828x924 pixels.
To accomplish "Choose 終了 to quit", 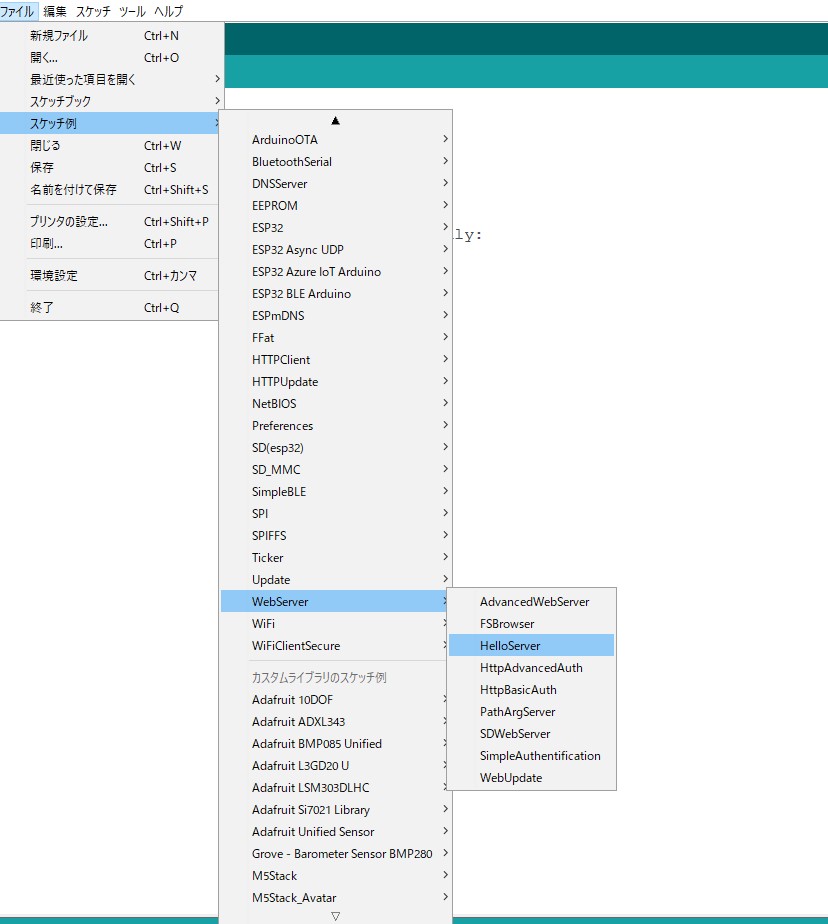I will pos(110,308).
